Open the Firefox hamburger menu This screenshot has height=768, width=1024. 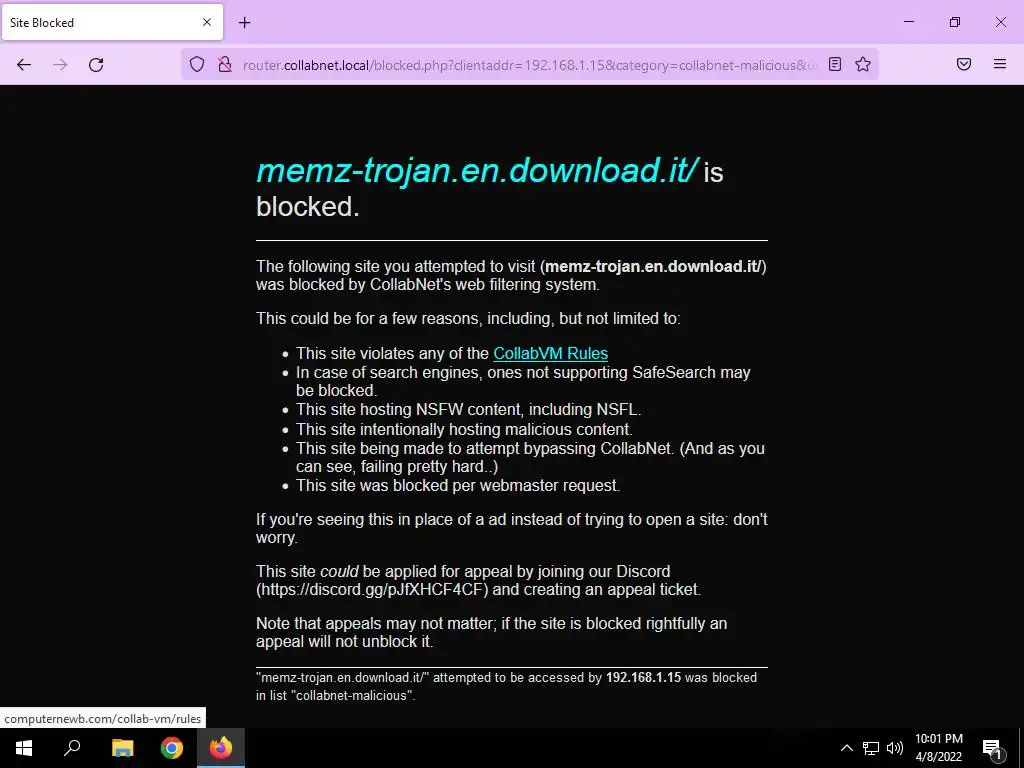pos(1000,64)
